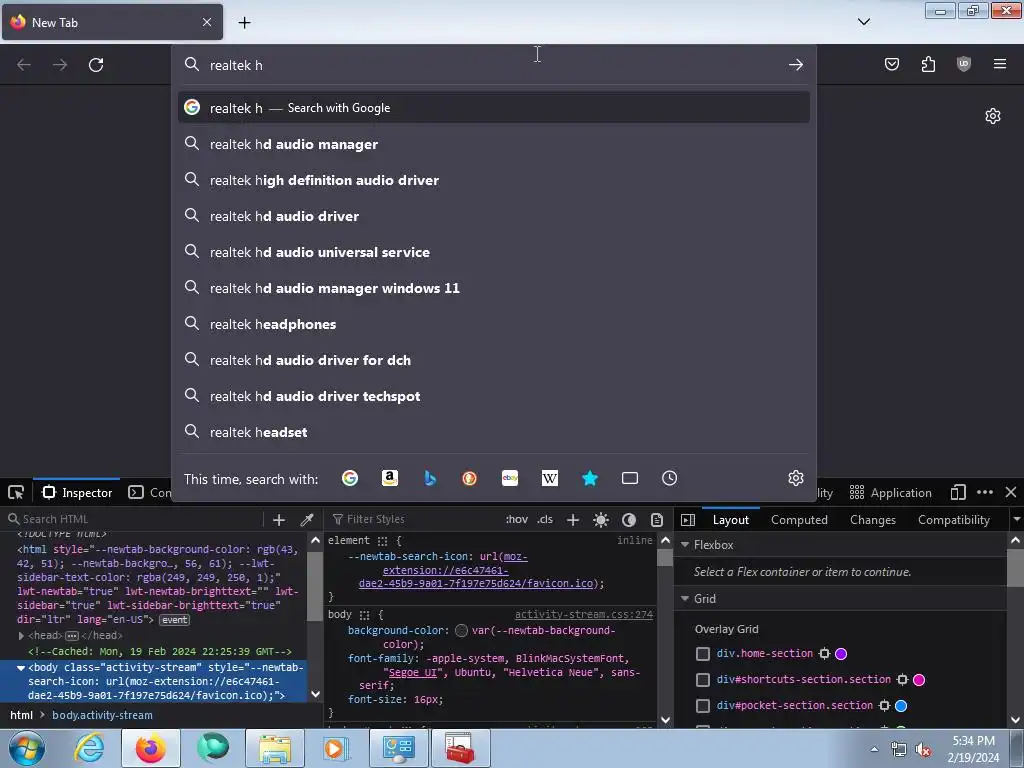Click the event badge on html node
The image size is (1024, 768).
[174, 620]
